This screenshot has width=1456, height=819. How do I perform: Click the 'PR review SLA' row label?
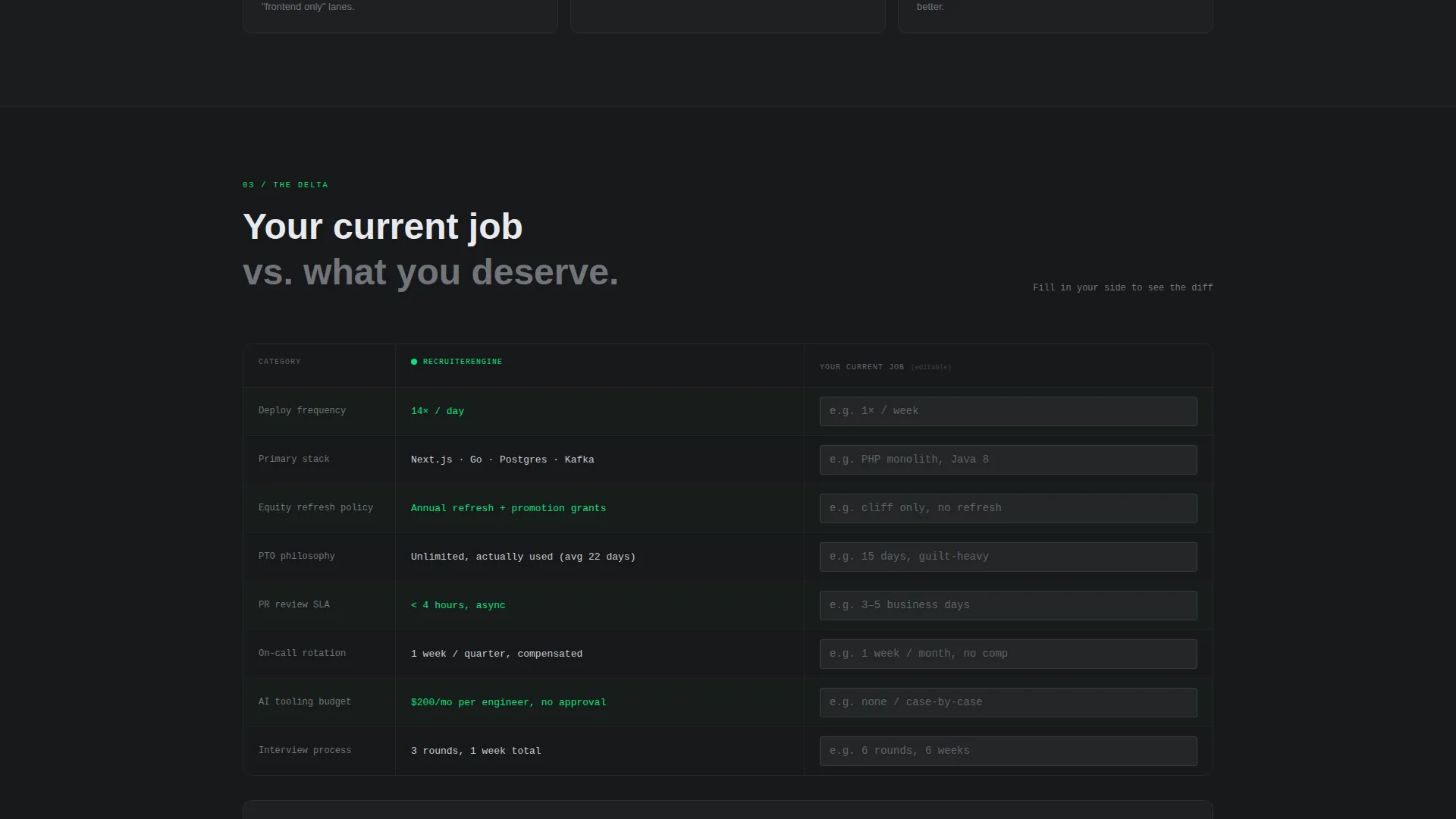click(x=293, y=604)
